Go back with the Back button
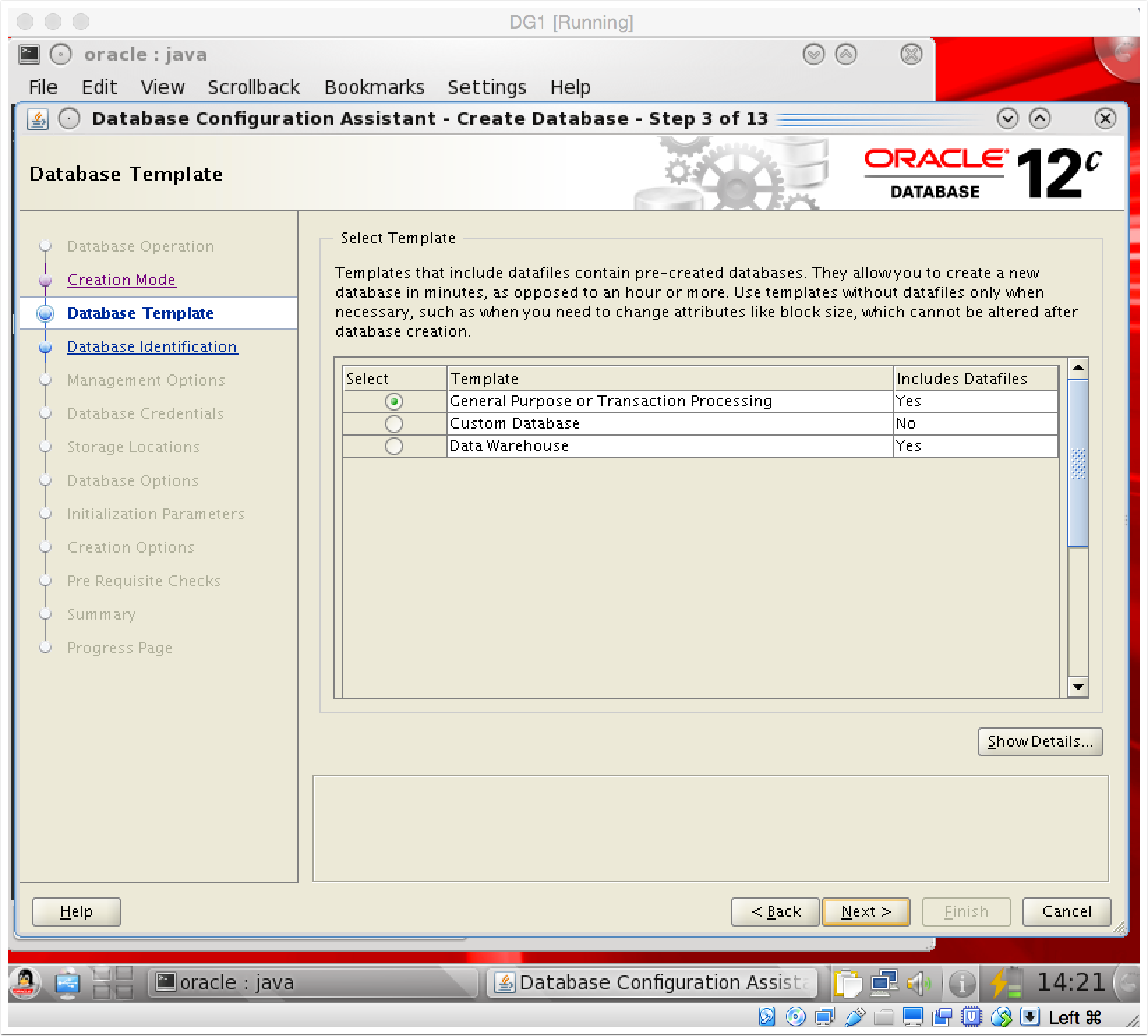This screenshot has width=1148, height=1036. (776, 912)
